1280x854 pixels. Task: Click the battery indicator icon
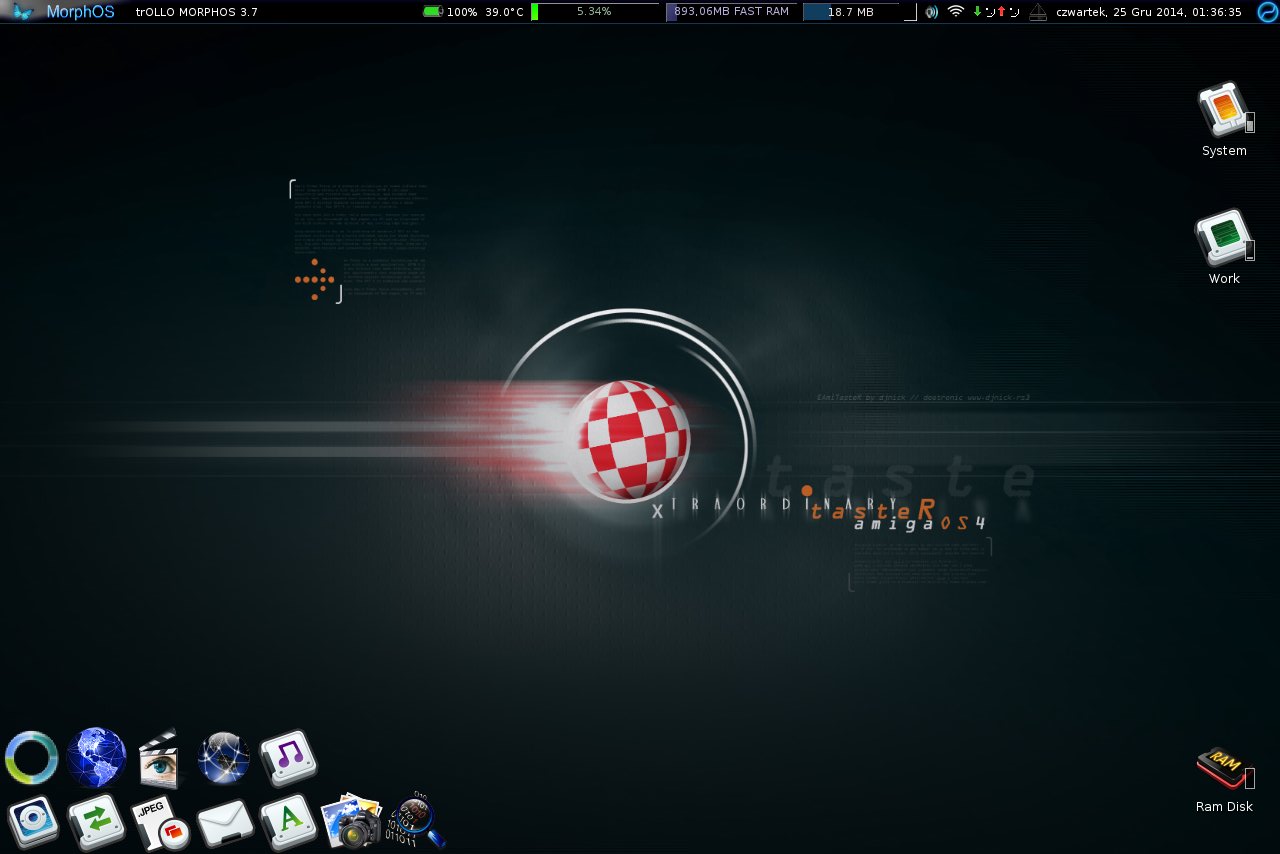click(432, 11)
